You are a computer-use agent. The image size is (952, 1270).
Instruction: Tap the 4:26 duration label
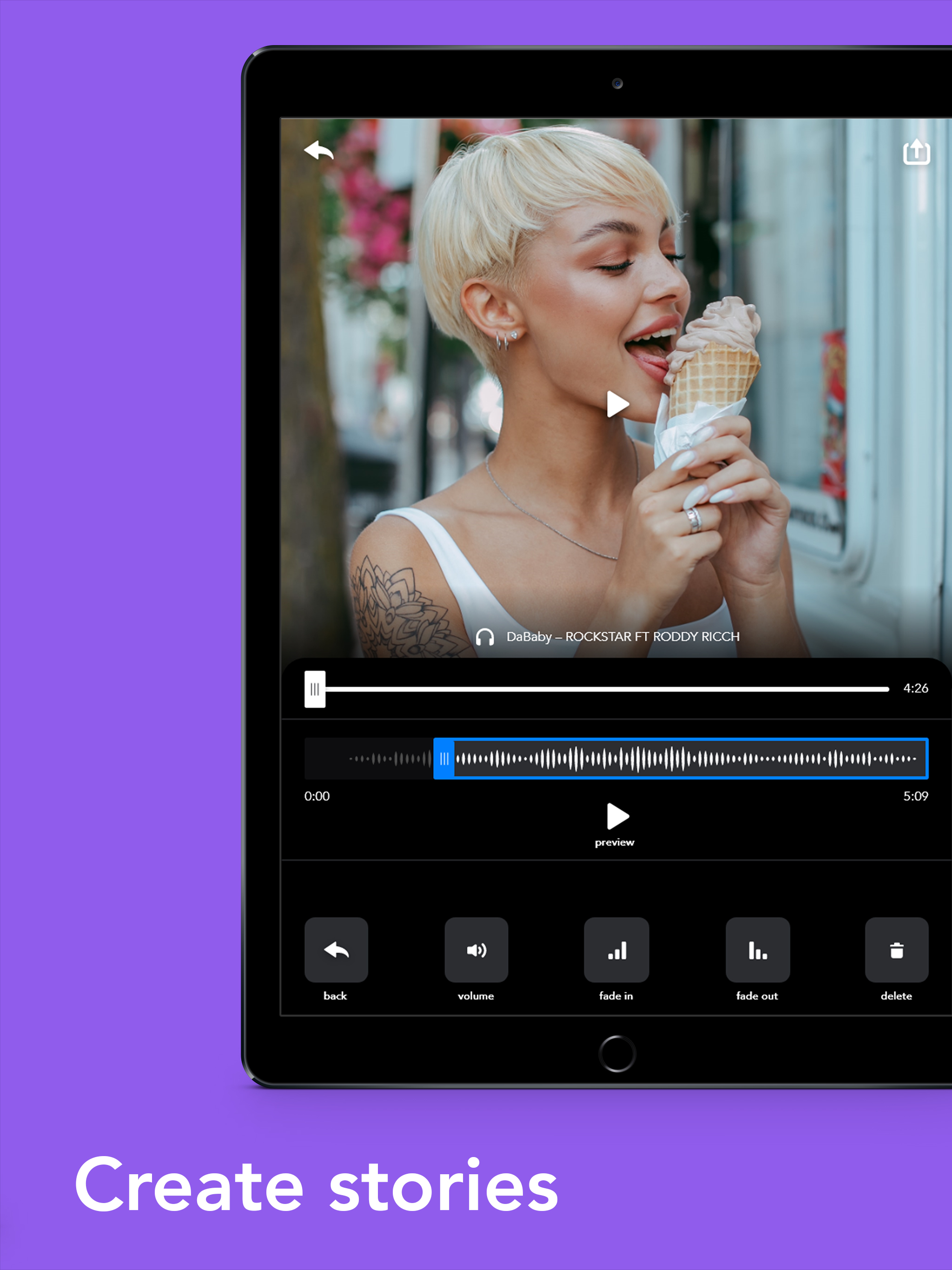tap(915, 688)
